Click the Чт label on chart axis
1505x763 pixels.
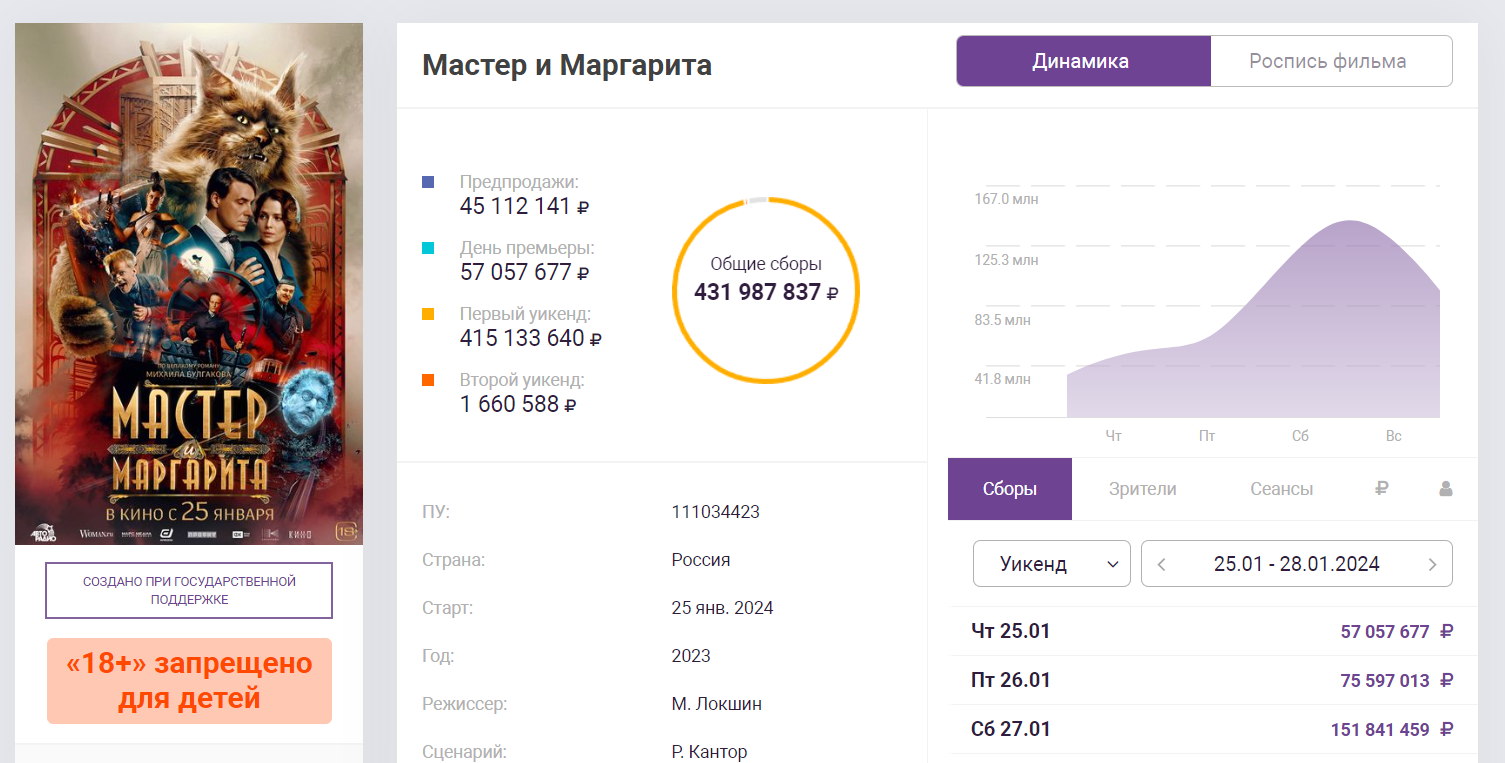pos(1114,436)
